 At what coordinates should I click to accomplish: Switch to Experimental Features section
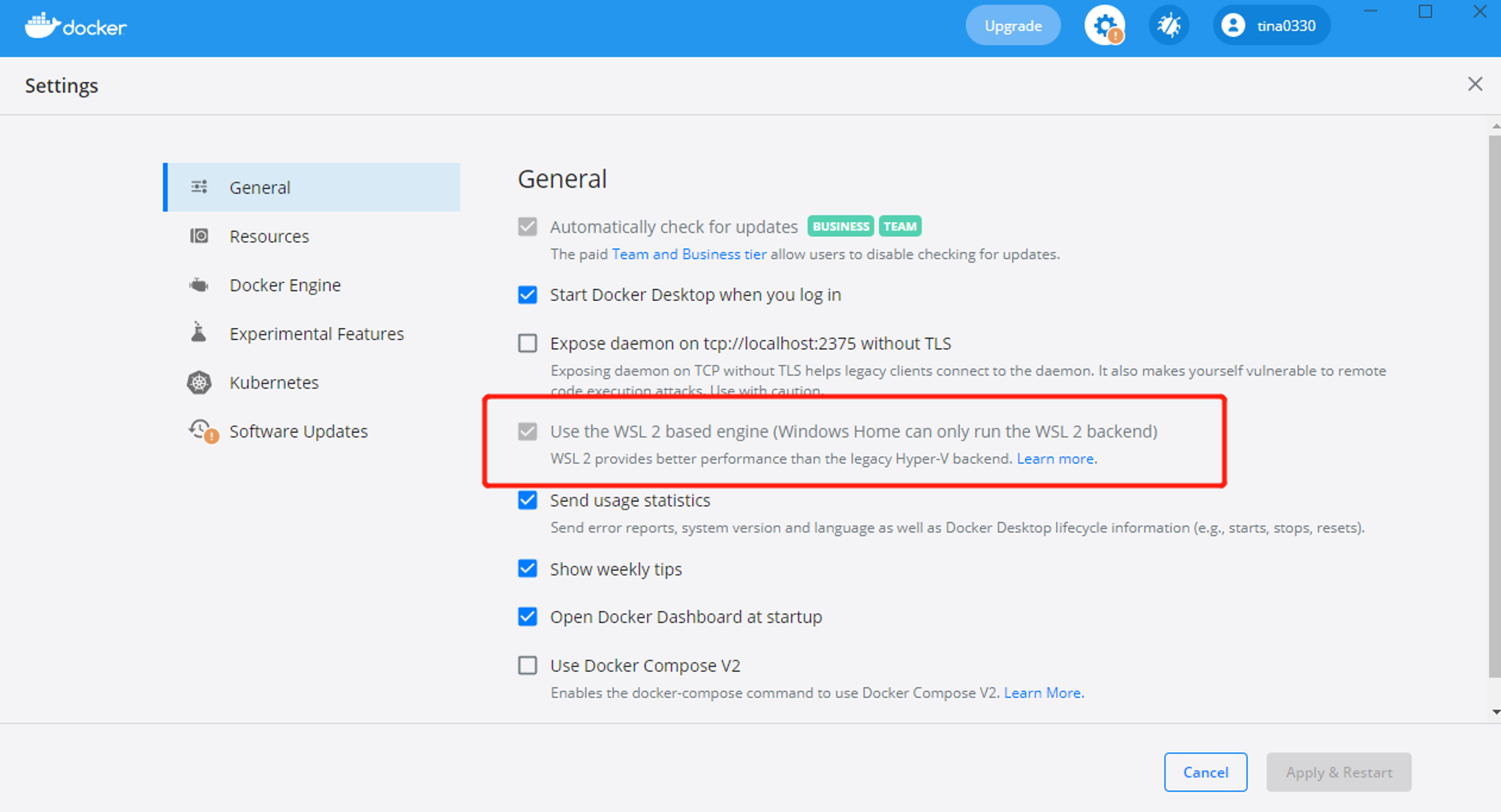311,334
